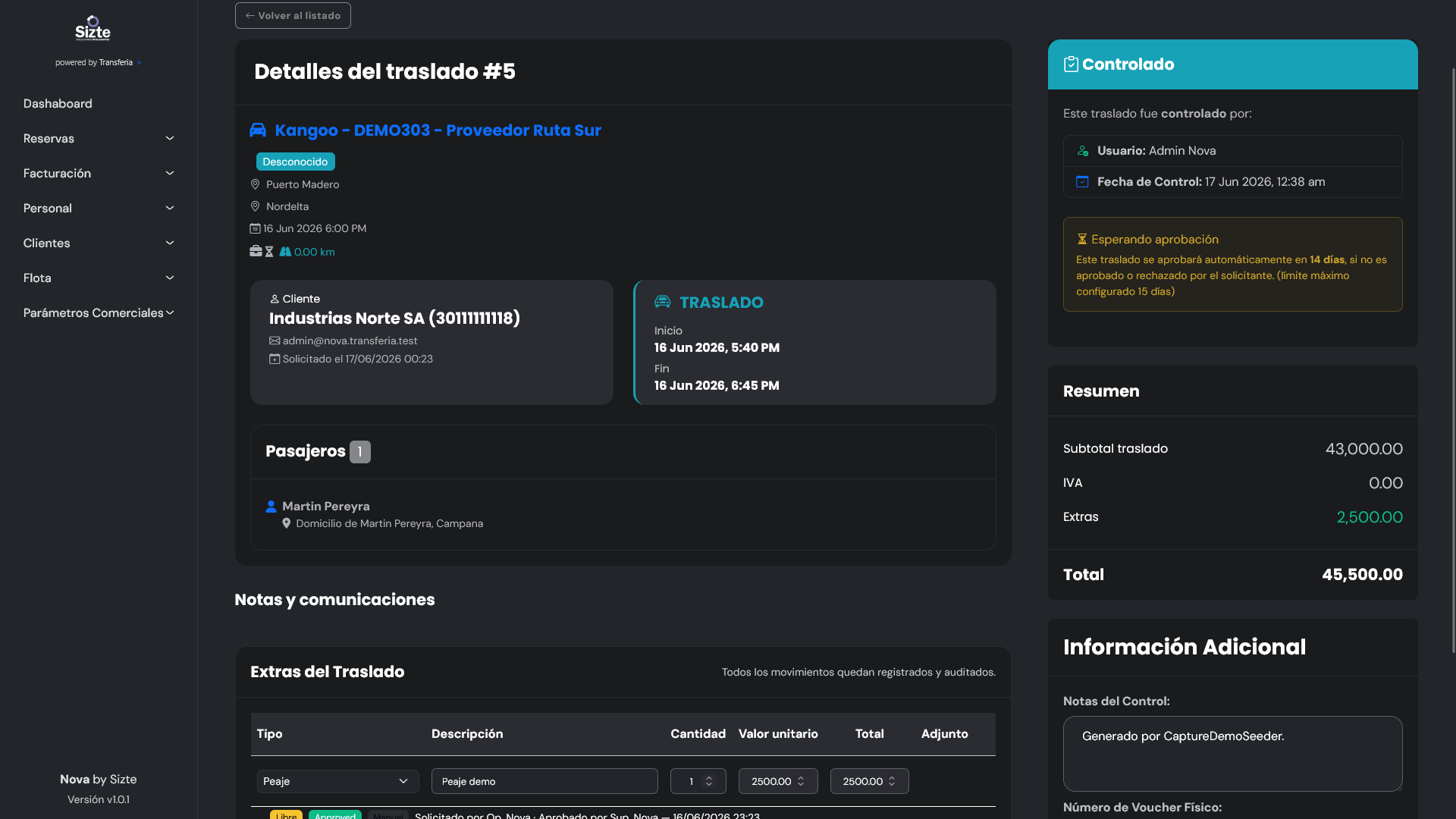Image resolution: width=1456 pixels, height=819 pixels.
Task: Click the IVA value 0.00
Action: 1385,483
